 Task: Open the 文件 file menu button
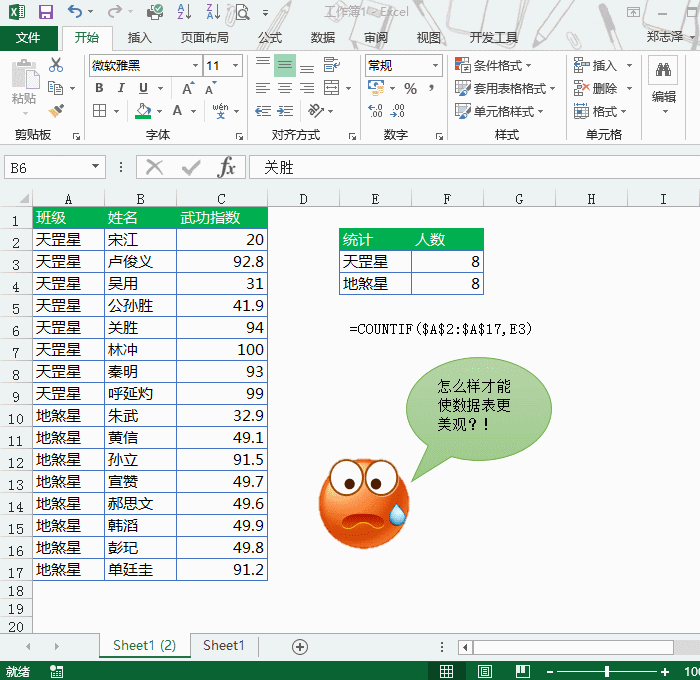pyautogui.click(x=28, y=37)
